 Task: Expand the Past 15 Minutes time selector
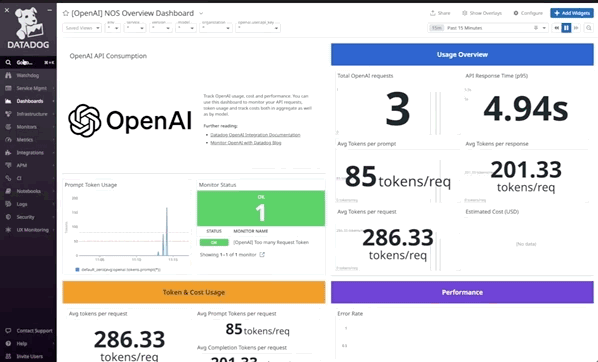pyautogui.click(x=488, y=28)
